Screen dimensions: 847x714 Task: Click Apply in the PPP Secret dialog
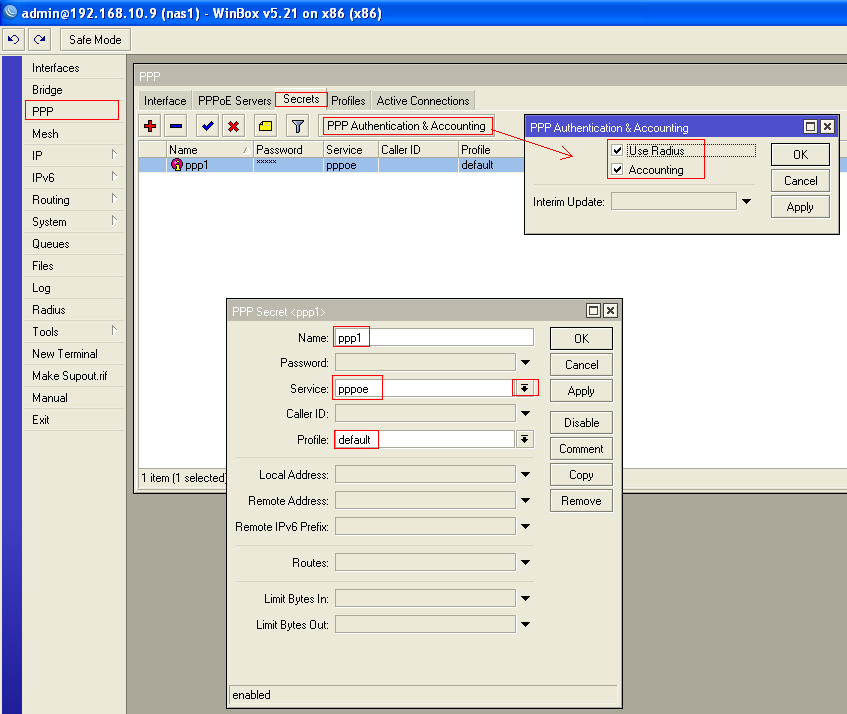[x=581, y=391]
